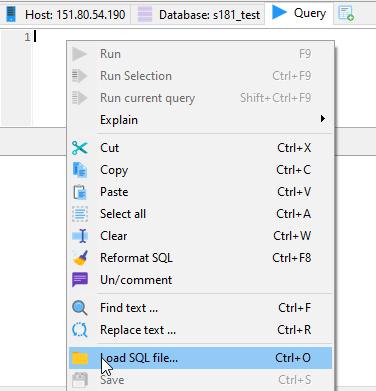Image resolution: width=376 pixels, height=391 pixels.
Task: Click the Find text magnifier icon
Action: pos(80,308)
